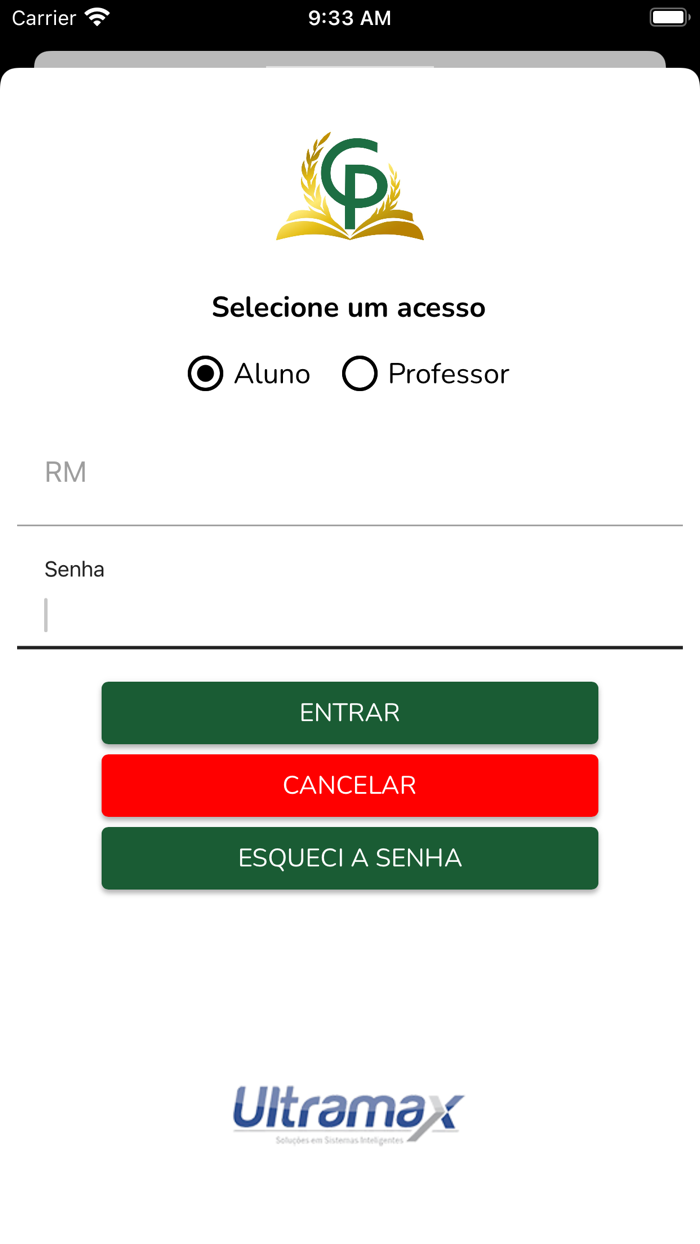
Task: Tap the word Aluno beside its radio
Action: tap(272, 374)
